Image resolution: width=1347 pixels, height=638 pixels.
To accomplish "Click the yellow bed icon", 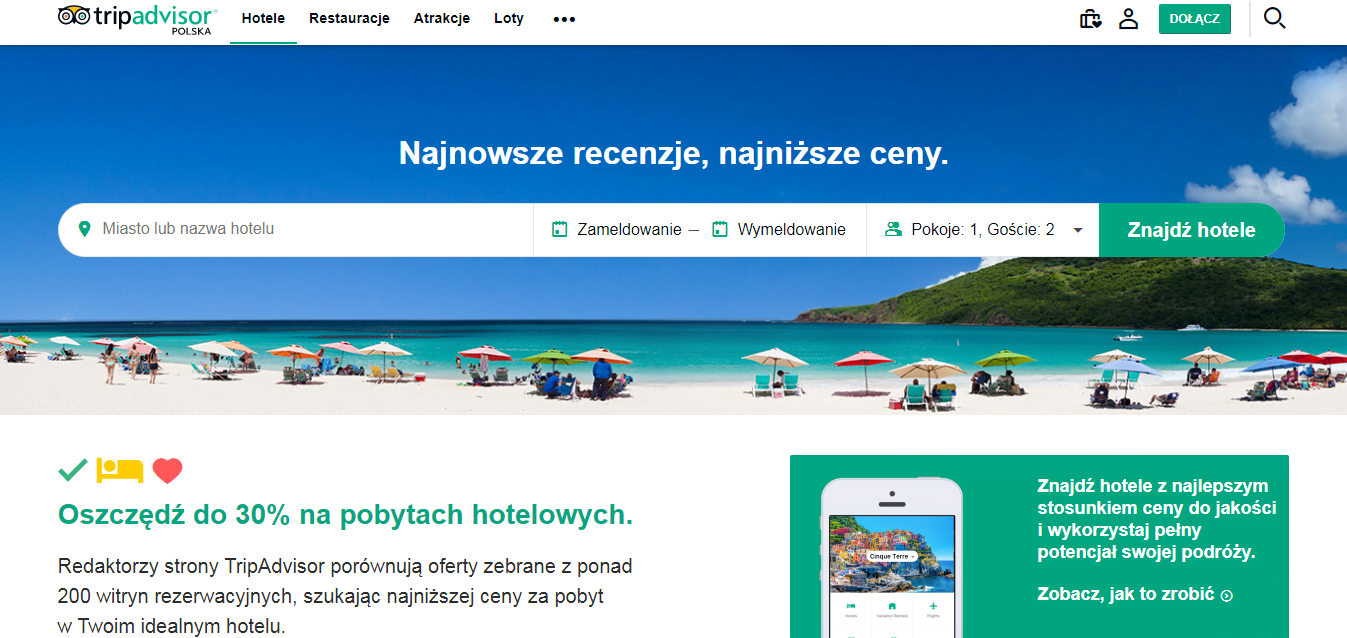I will coord(120,470).
